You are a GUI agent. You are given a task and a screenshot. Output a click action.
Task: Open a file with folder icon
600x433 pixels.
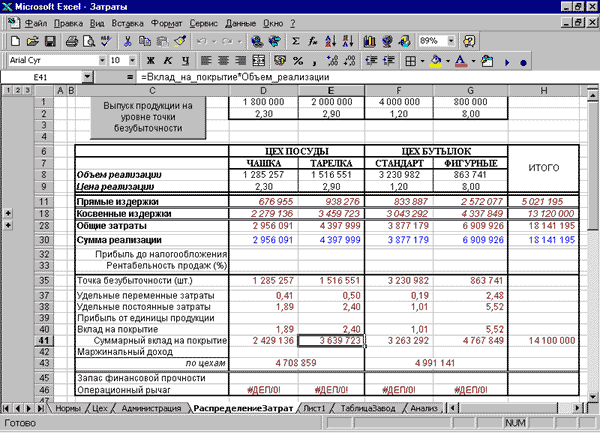[33, 41]
